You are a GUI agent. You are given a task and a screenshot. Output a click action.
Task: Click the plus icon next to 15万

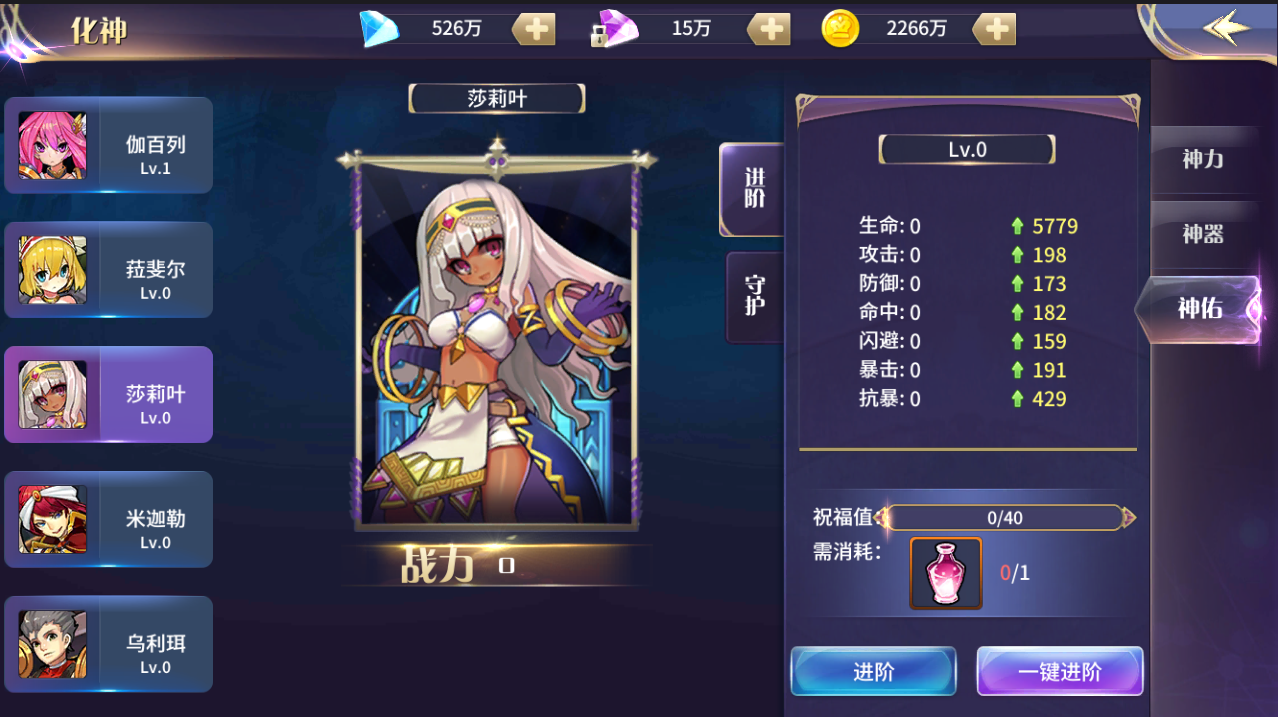[x=768, y=29]
